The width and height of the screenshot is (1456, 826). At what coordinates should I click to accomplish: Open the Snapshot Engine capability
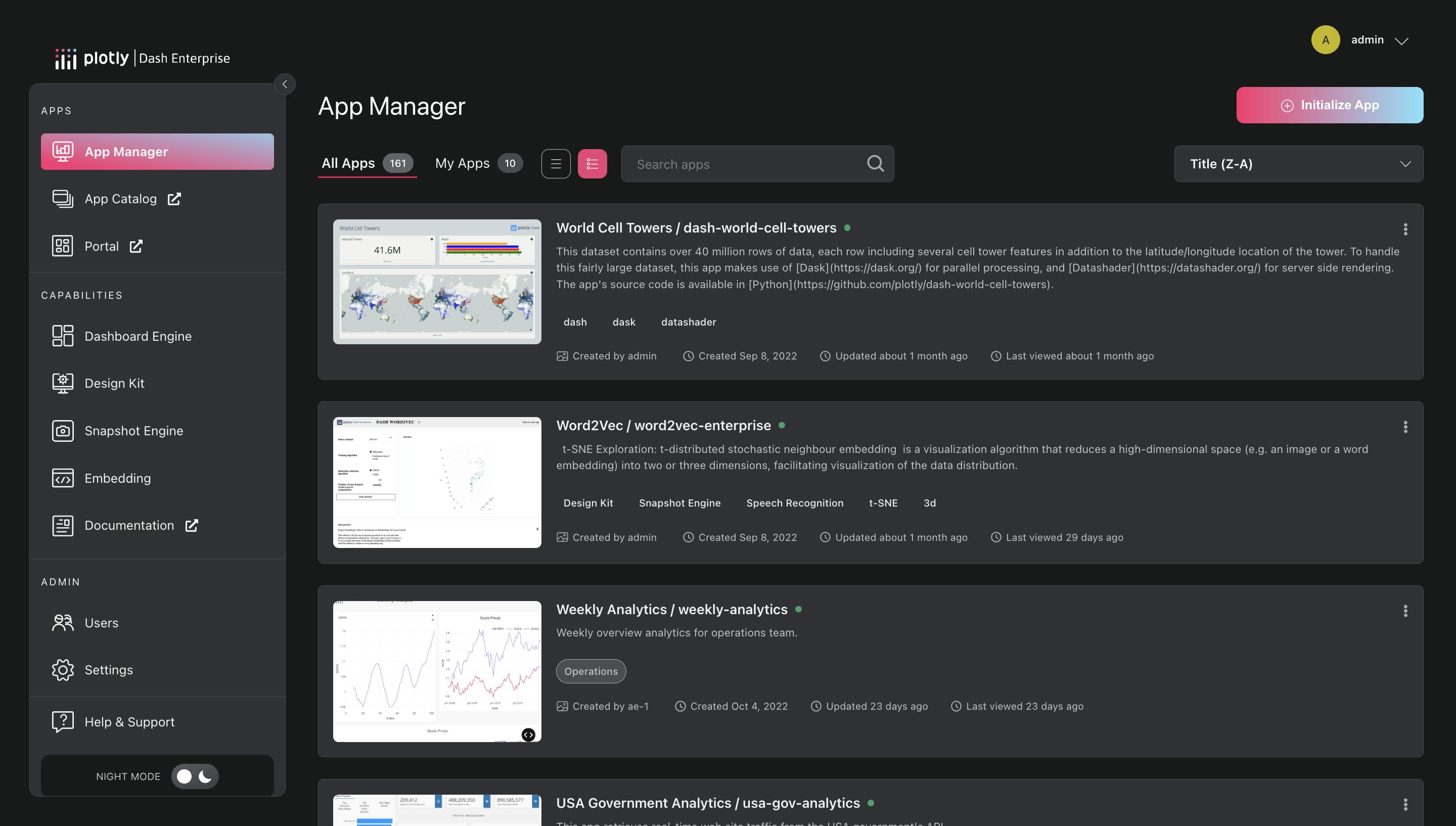point(134,431)
